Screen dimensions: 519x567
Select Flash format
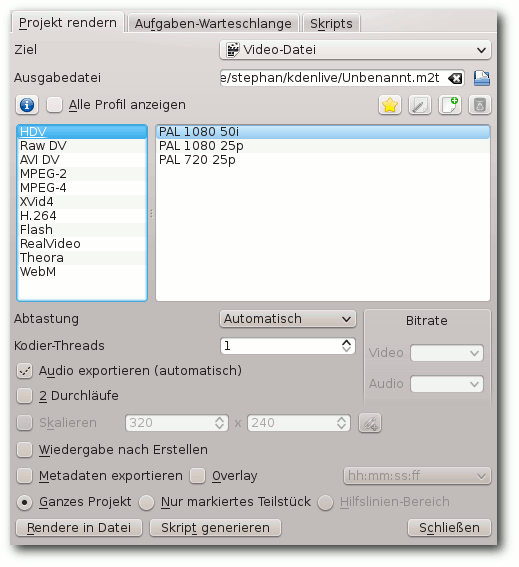point(82,230)
